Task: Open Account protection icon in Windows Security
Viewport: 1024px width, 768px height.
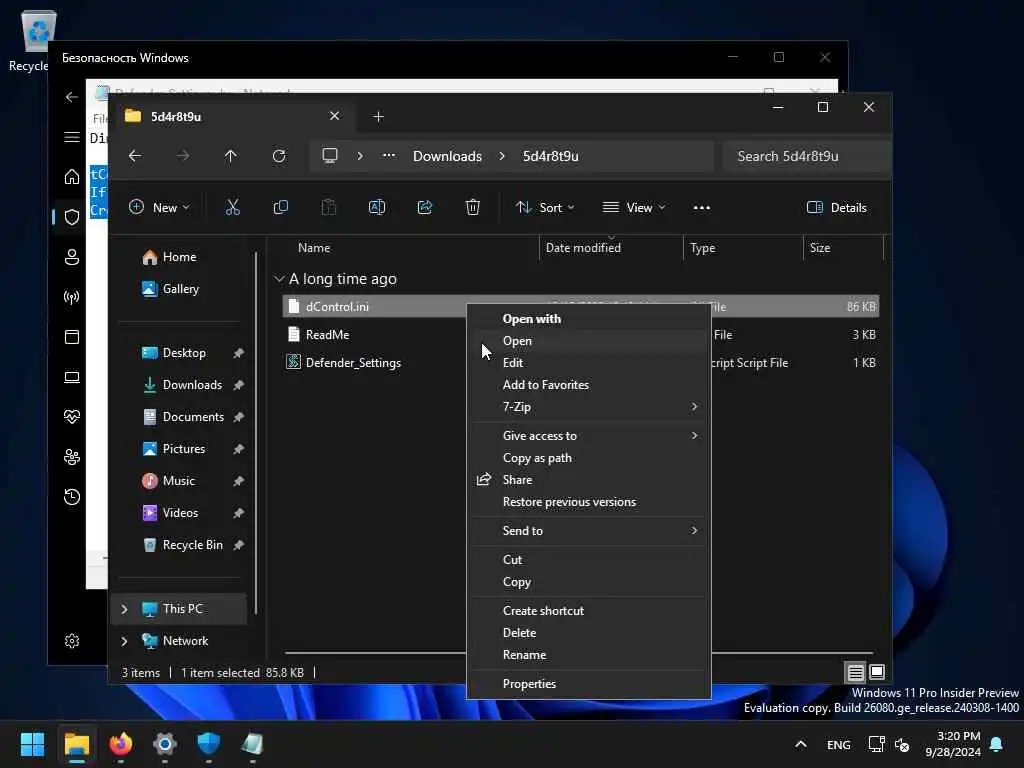Action: 72,257
